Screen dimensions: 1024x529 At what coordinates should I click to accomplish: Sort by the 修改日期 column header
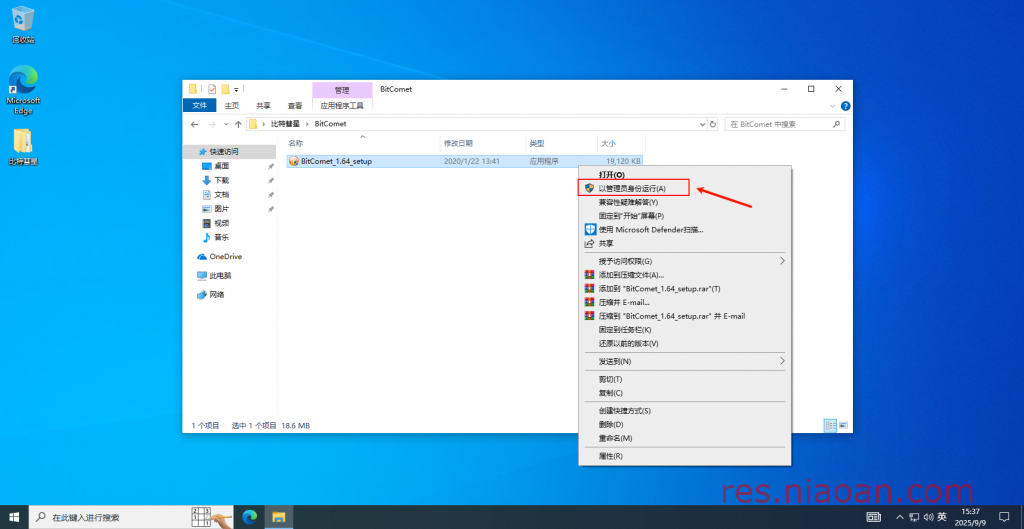click(x=483, y=143)
